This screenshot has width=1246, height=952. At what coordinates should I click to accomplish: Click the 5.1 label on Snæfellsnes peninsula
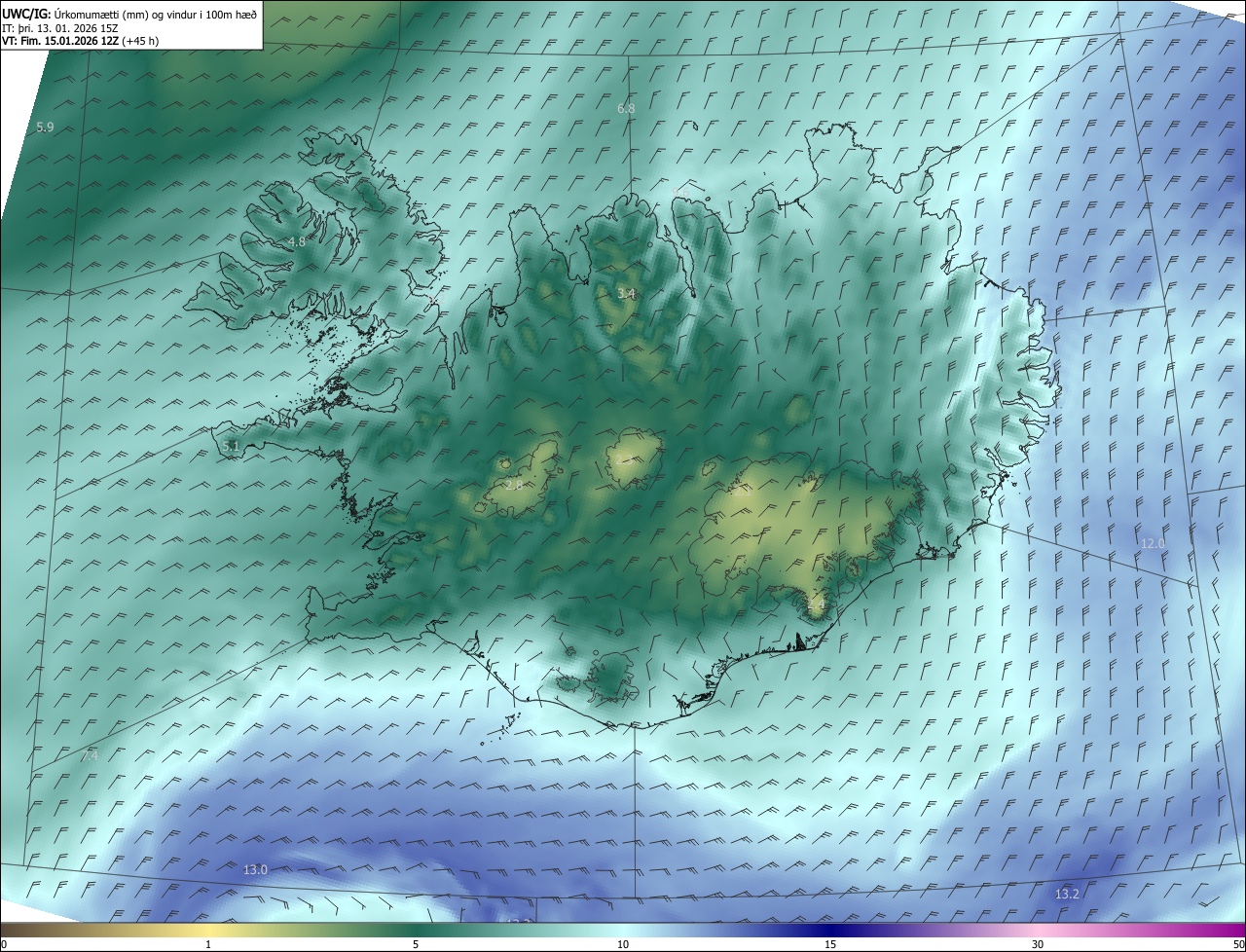tap(231, 446)
